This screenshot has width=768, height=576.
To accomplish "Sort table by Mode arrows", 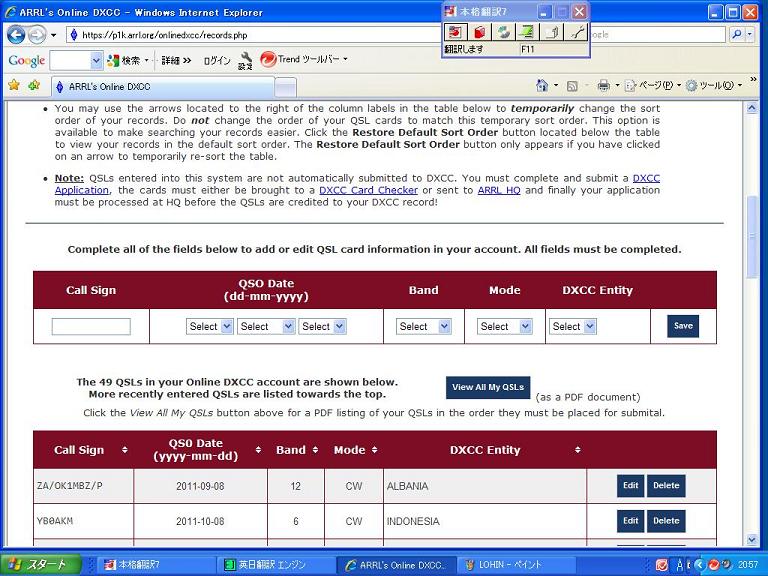I will coord(374,450).
